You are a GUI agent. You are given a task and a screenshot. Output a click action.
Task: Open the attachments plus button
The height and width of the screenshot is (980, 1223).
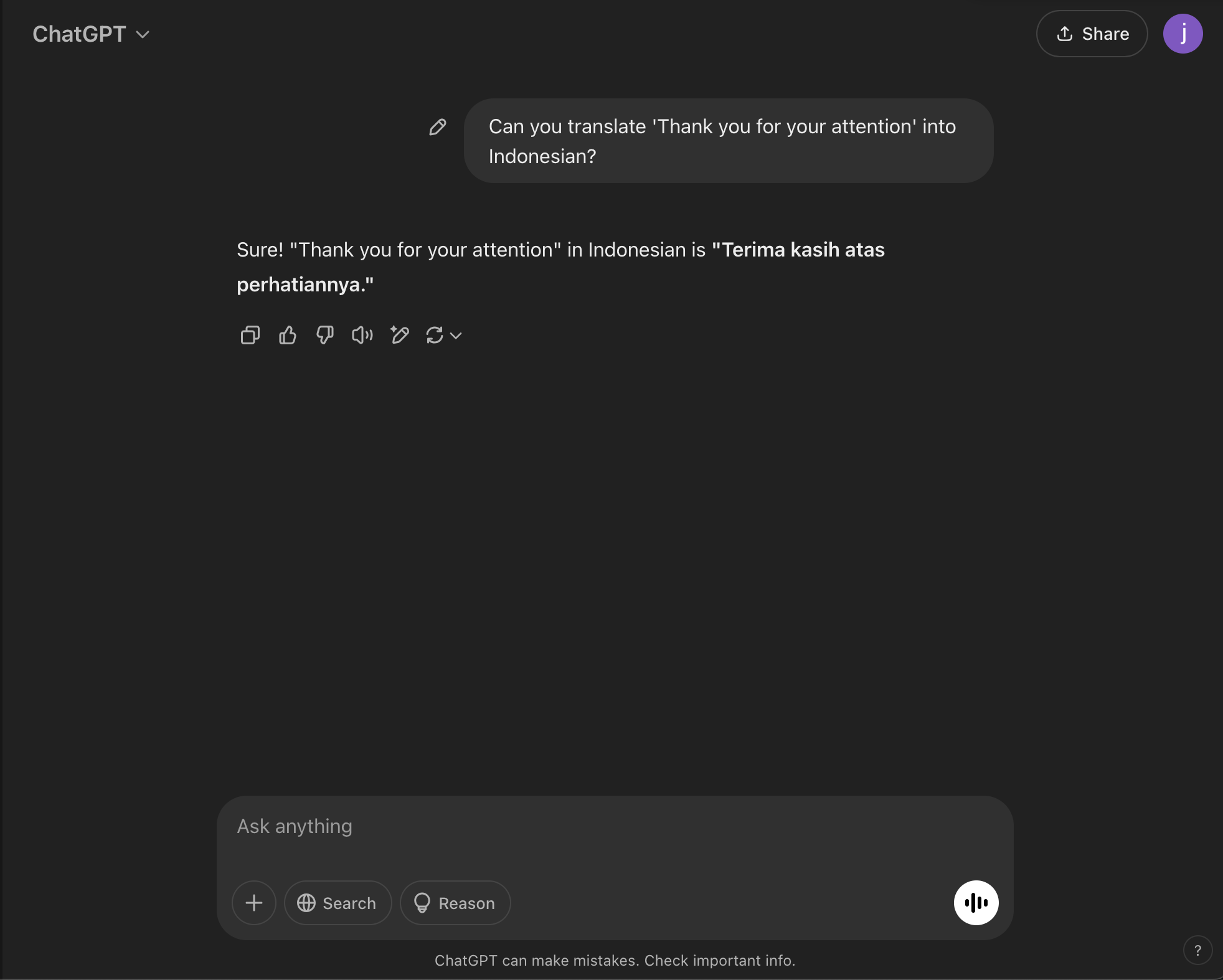[254, 902]
